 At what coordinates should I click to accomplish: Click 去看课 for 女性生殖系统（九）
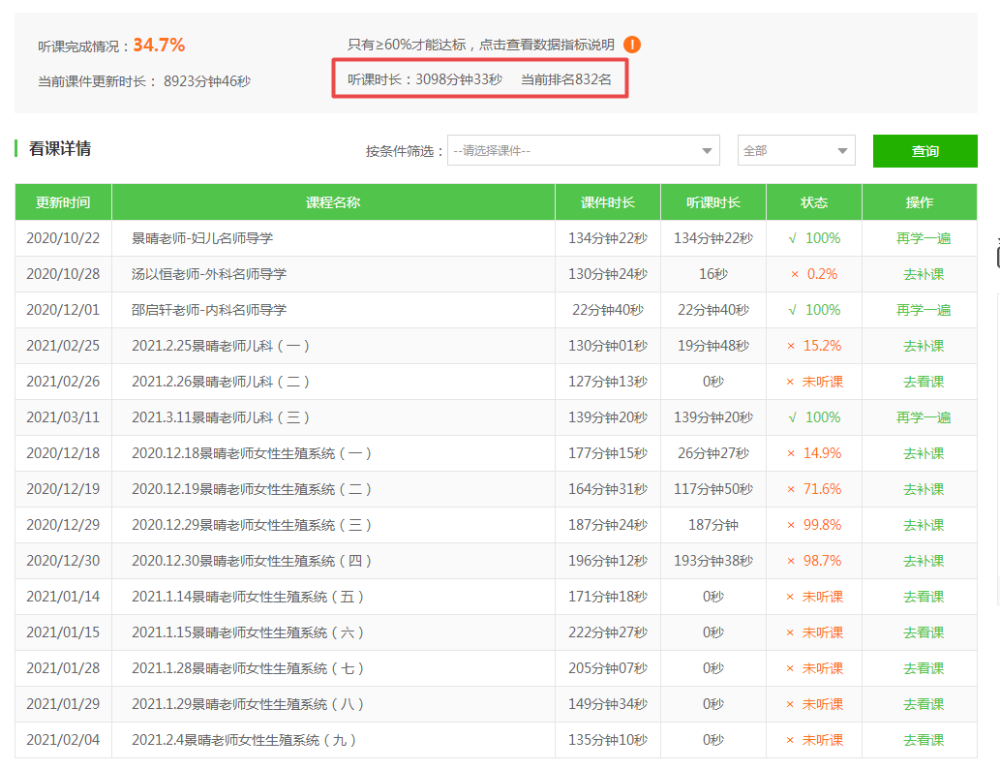[x=923, y=740]
